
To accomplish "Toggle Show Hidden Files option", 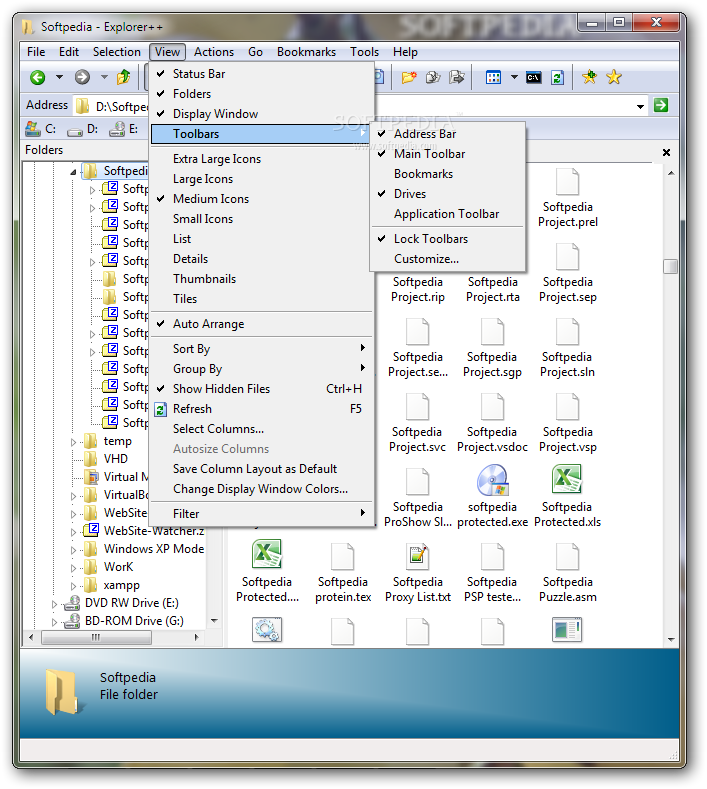I will click(262, 389).
